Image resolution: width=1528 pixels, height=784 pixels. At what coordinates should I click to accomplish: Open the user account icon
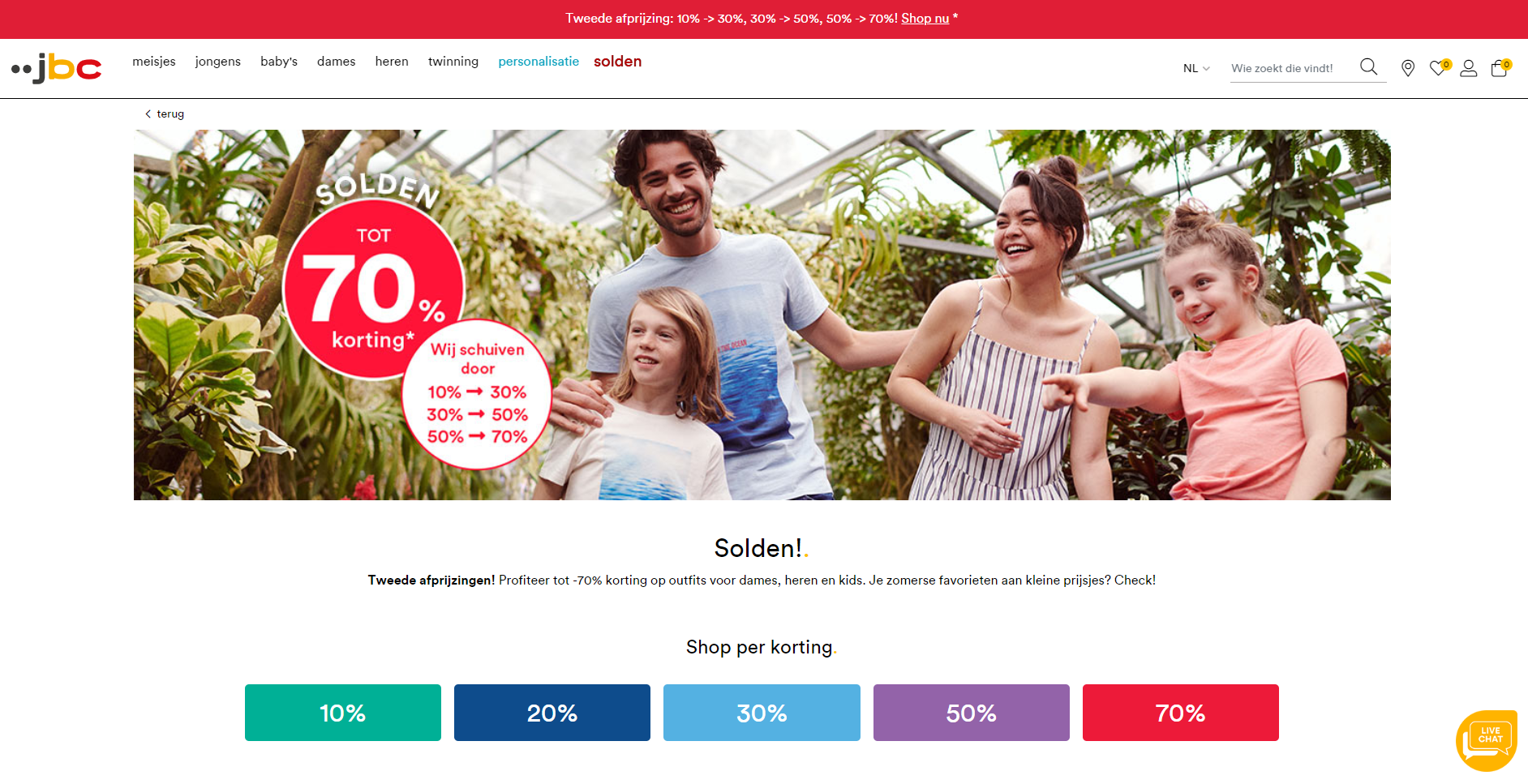tap(1469, 68)
